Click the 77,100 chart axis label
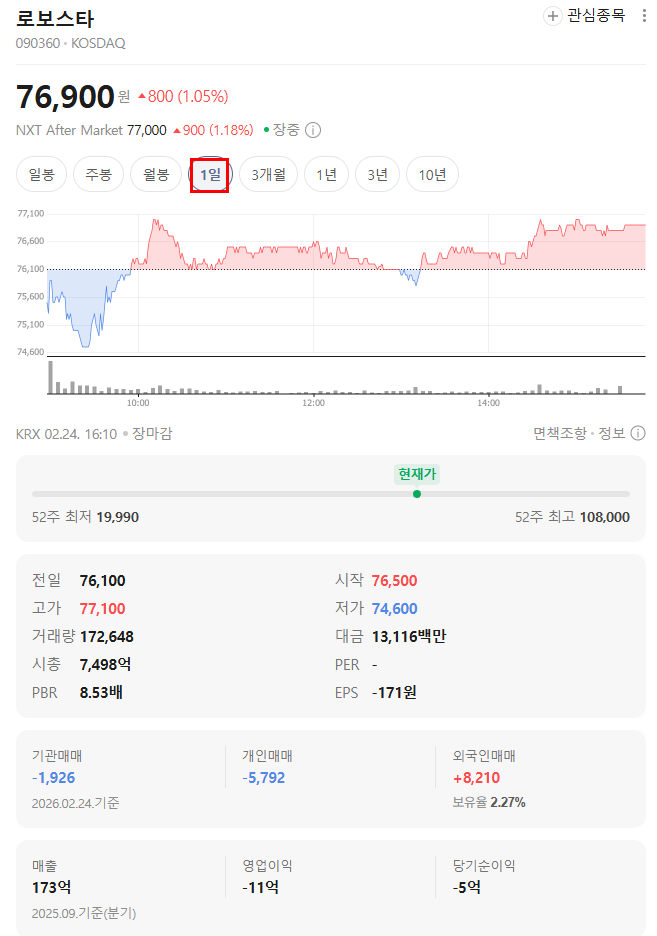 (x=30, y=214)
